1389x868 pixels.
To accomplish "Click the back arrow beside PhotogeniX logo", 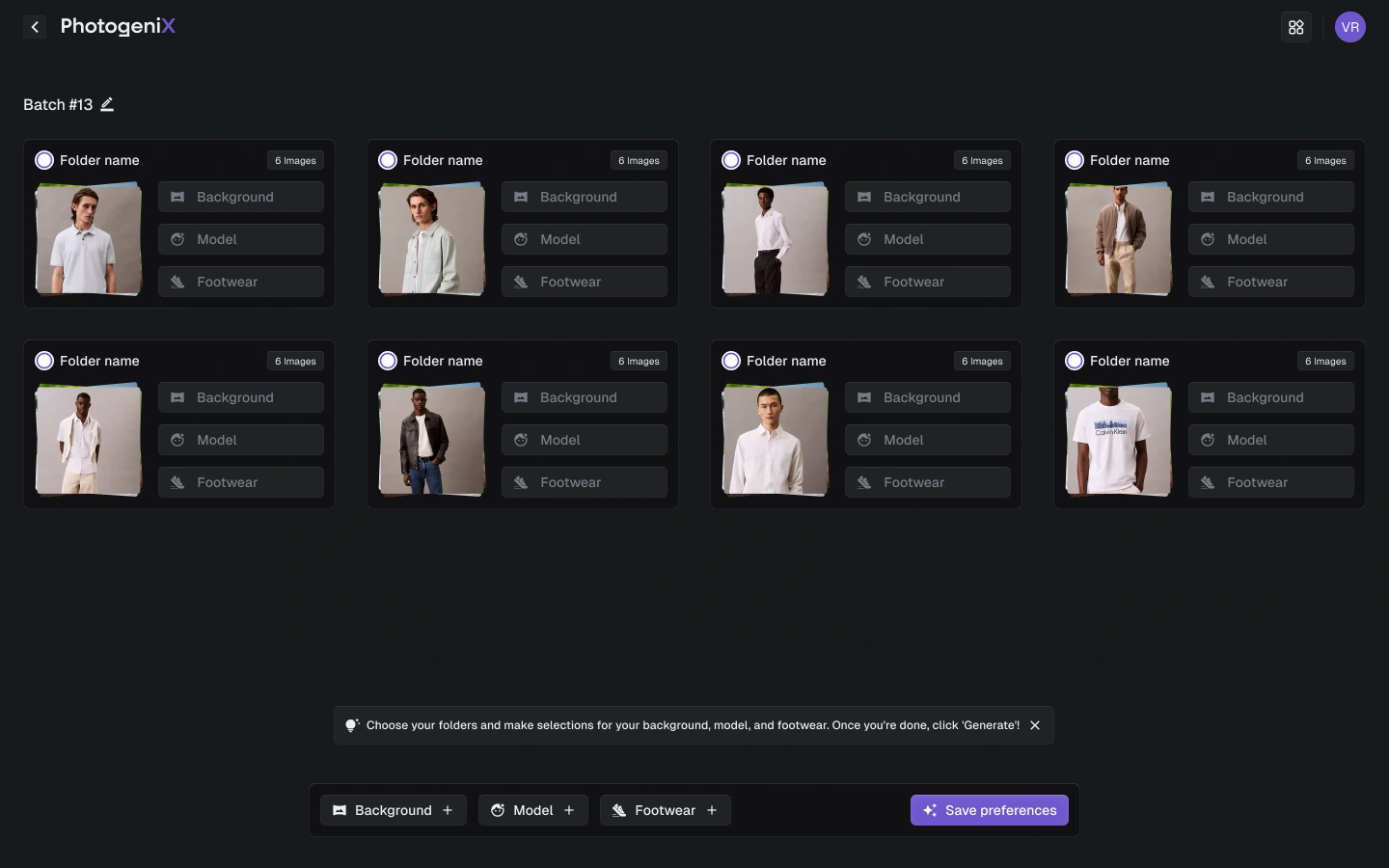I will tap(35, 27).
